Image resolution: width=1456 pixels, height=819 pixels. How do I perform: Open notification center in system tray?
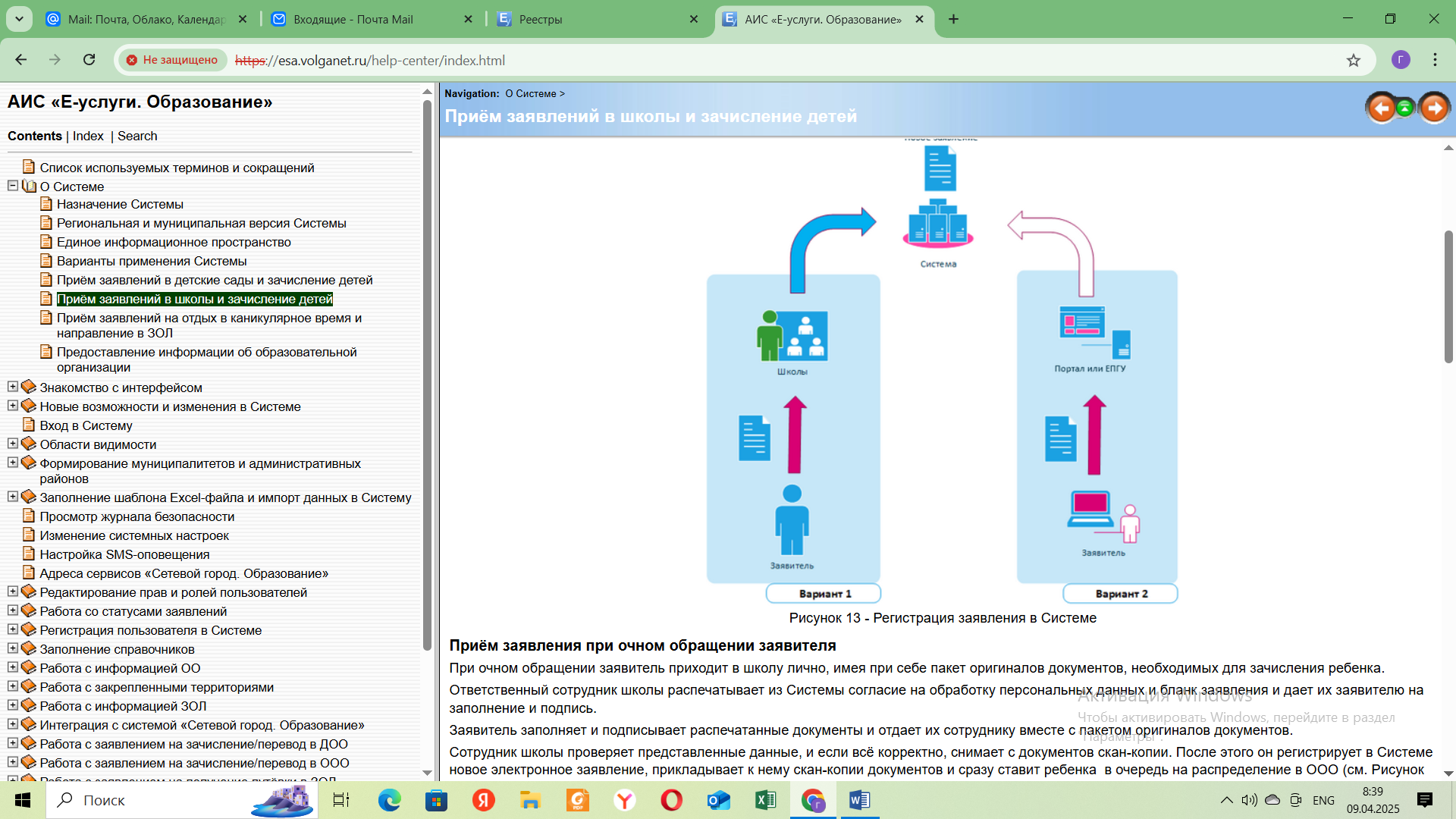(x=1425, y=800)
